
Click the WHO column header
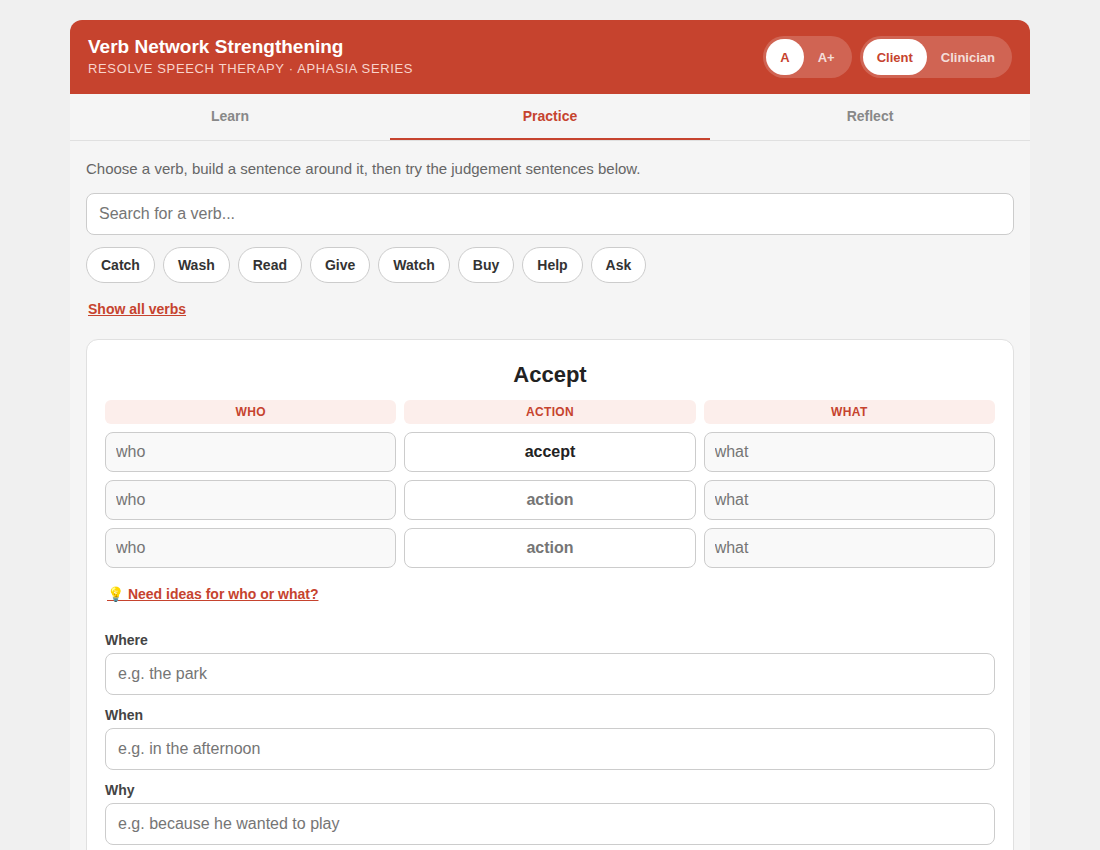pos(250,412)
